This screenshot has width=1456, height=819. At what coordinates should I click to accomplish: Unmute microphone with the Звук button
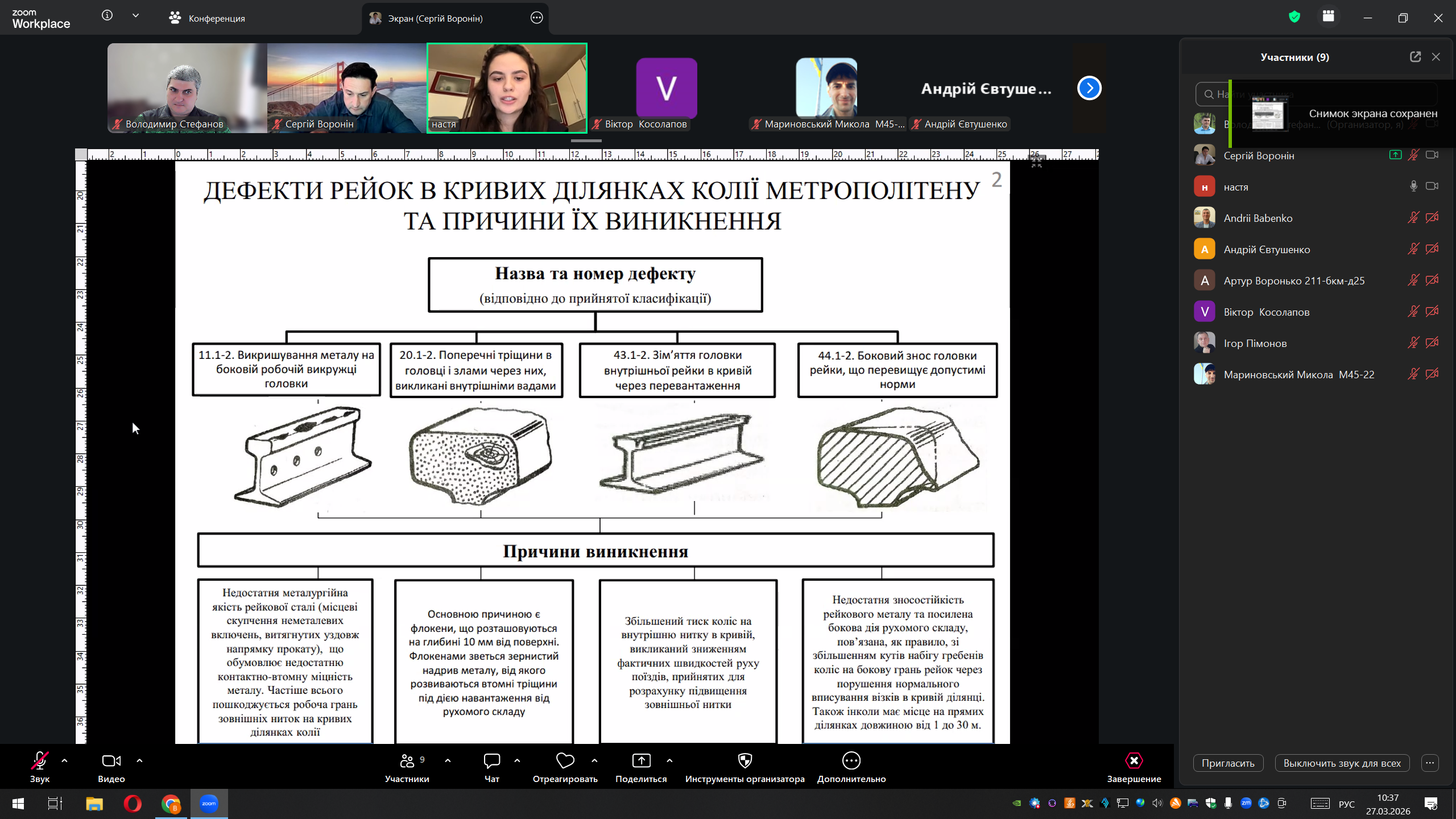39,761
